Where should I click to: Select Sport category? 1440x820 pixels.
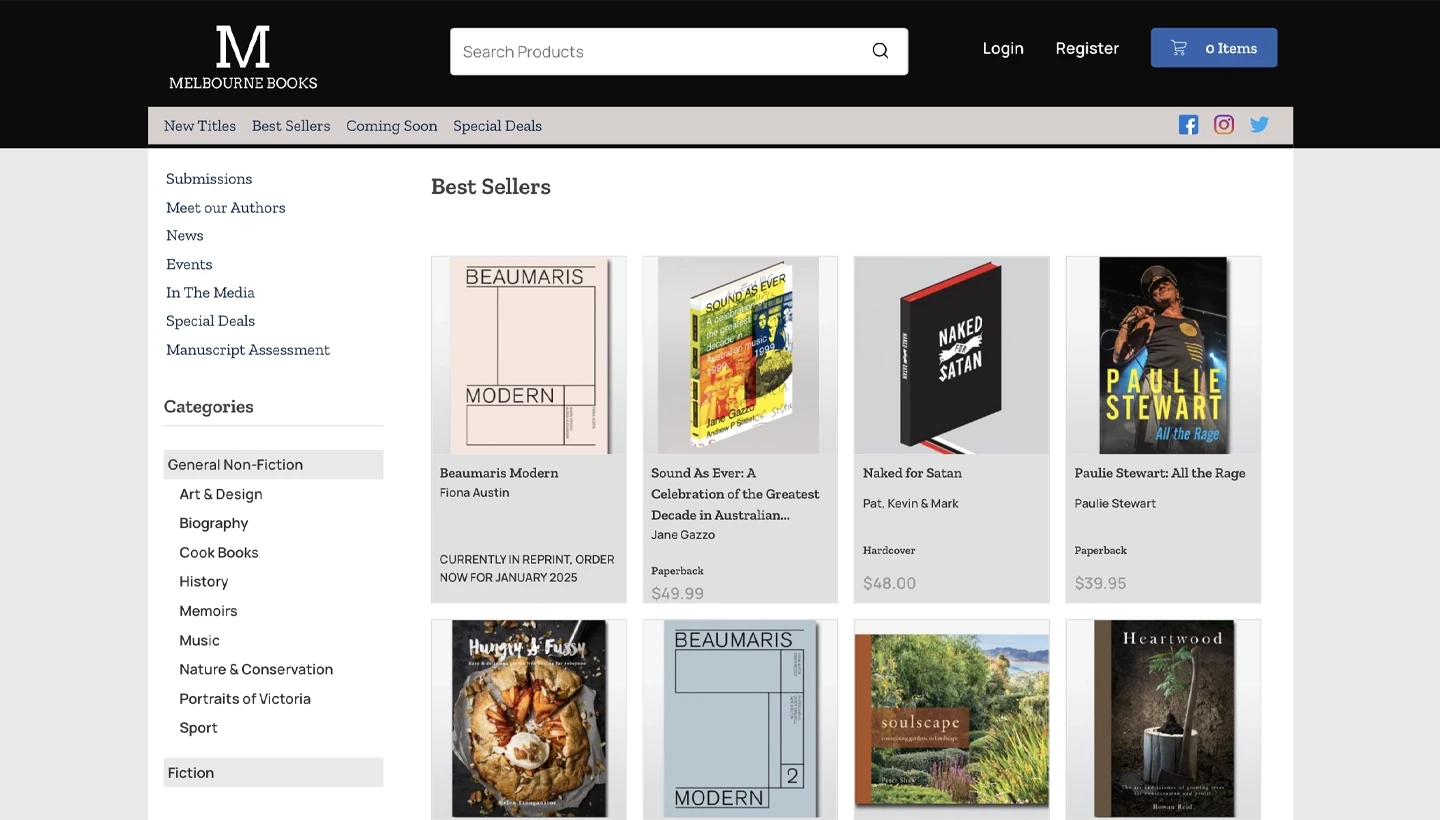coord(198,728)
